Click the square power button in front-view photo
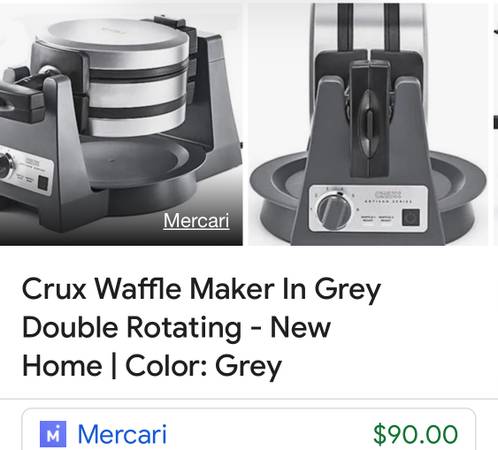Viewport: 498px width, 450px height. coord(411,217)
